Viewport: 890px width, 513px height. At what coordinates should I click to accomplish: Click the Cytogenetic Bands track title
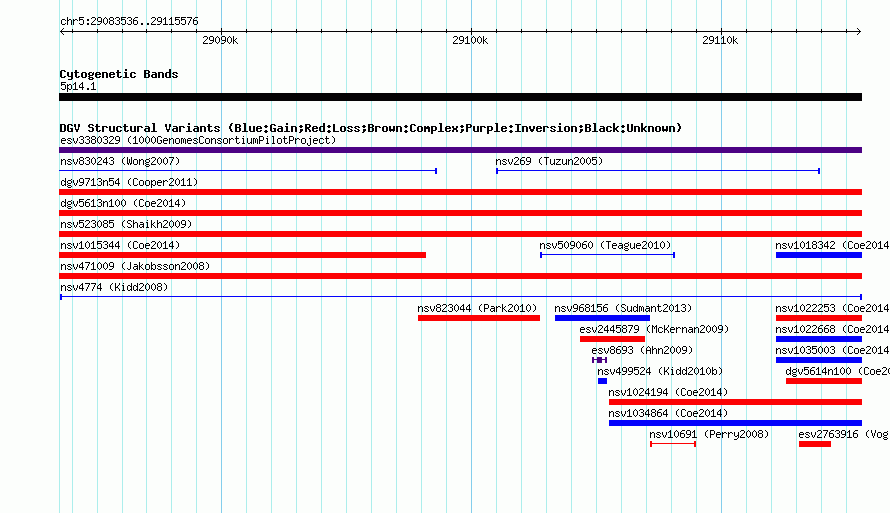[x=119, y=74]
